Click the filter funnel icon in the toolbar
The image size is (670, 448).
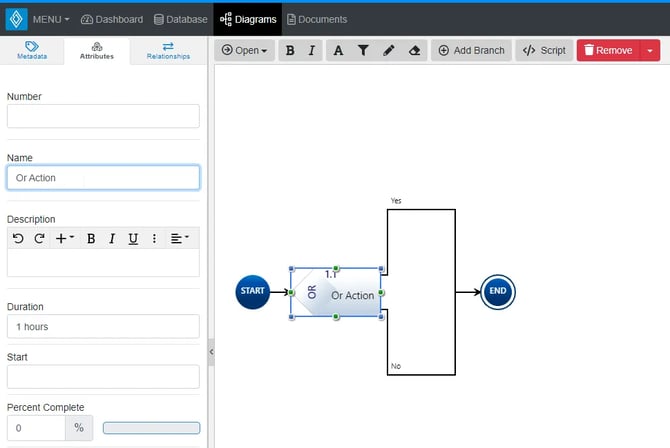pyautogui.click(x=363, y=50)
